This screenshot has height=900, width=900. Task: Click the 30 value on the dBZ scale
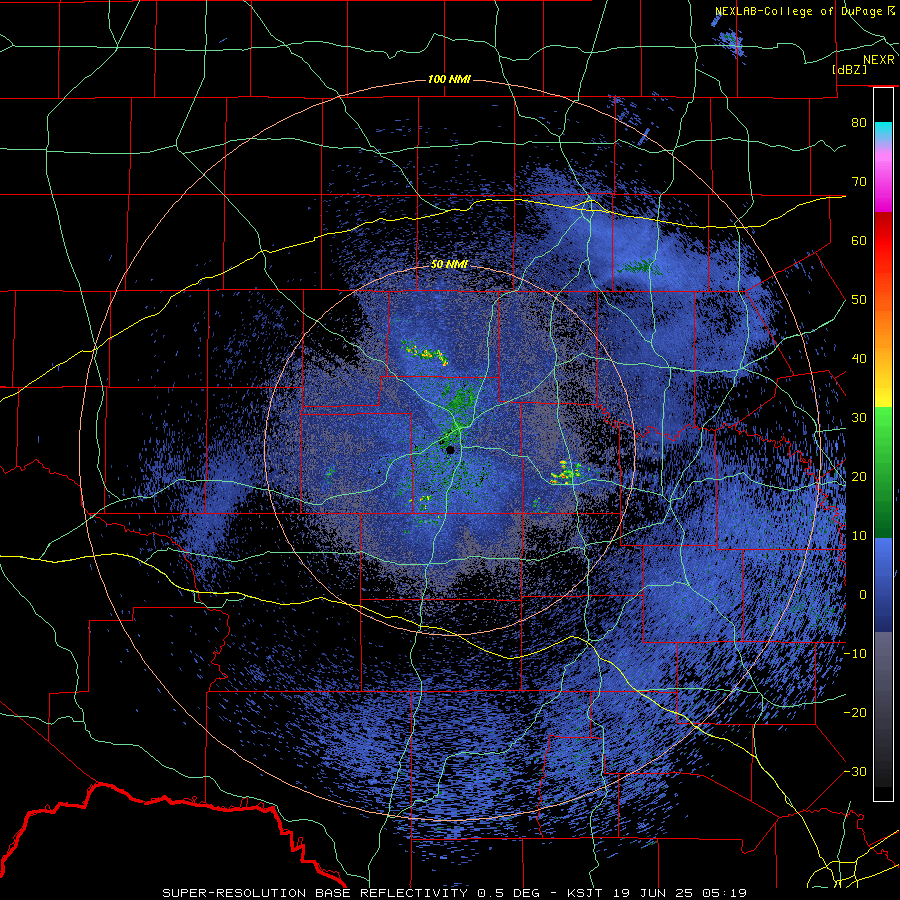[859, 418]
